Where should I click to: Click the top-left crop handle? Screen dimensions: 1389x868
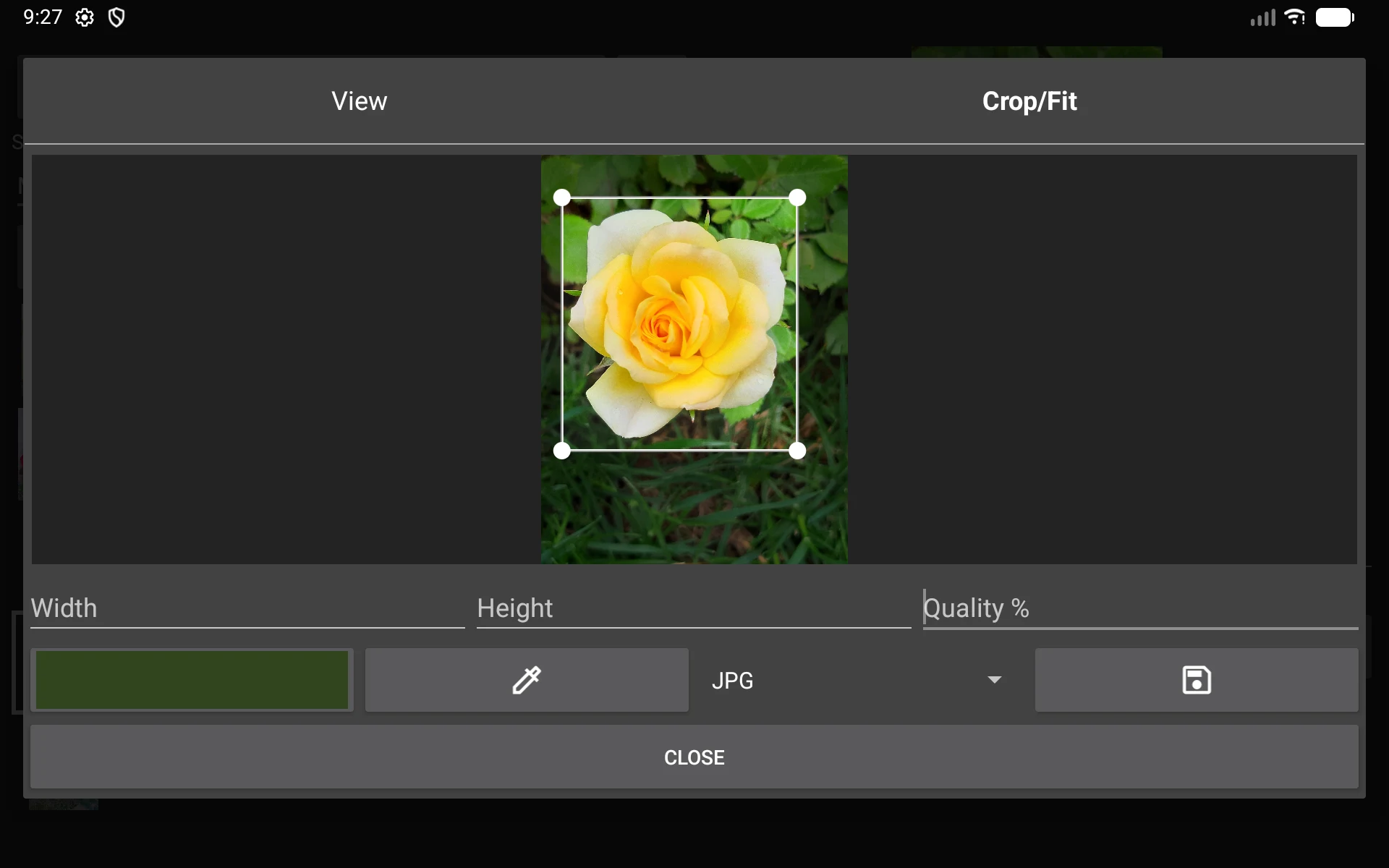(x=562, y=197)
